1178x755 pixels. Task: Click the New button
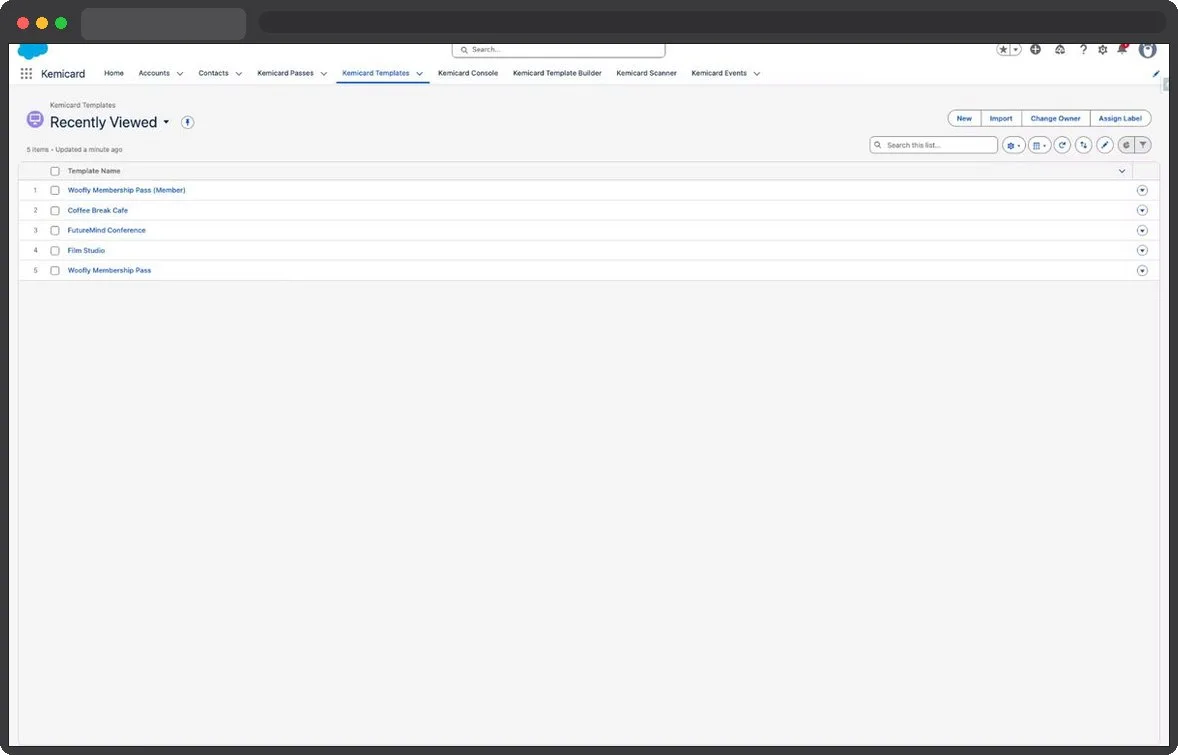point(964,119)
